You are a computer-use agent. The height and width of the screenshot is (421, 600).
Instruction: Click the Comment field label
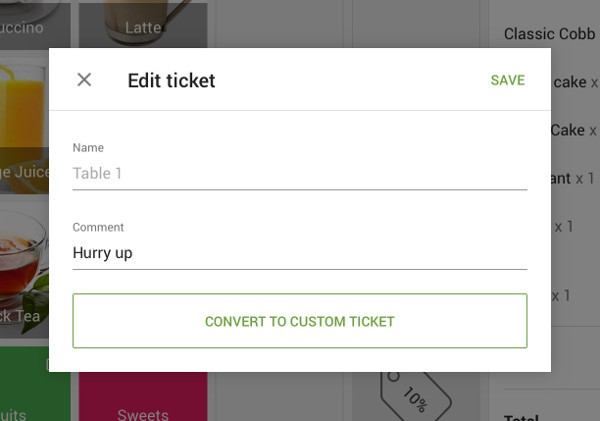click(98, 228)
